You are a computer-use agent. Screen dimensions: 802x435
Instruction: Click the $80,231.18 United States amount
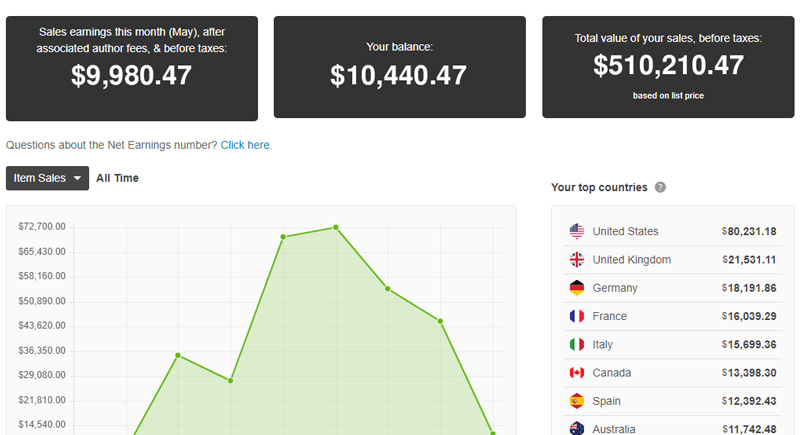tap(749, 231)
